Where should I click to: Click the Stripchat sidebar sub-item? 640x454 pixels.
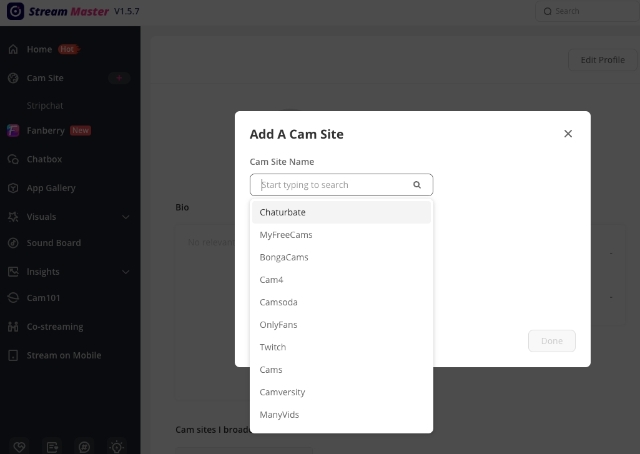point(45,105)
